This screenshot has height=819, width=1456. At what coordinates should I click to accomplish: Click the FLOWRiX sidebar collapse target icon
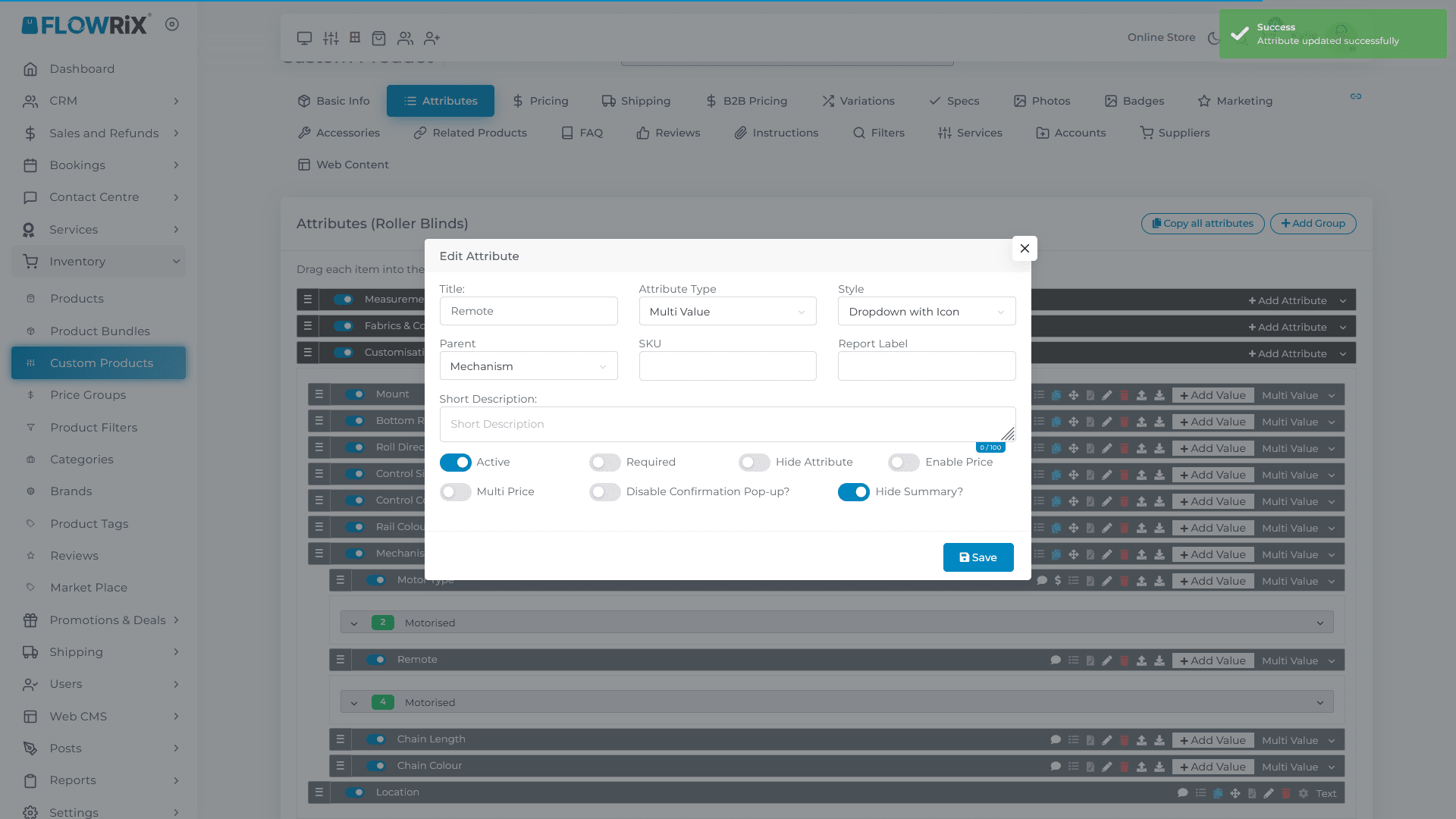(172, 24)
